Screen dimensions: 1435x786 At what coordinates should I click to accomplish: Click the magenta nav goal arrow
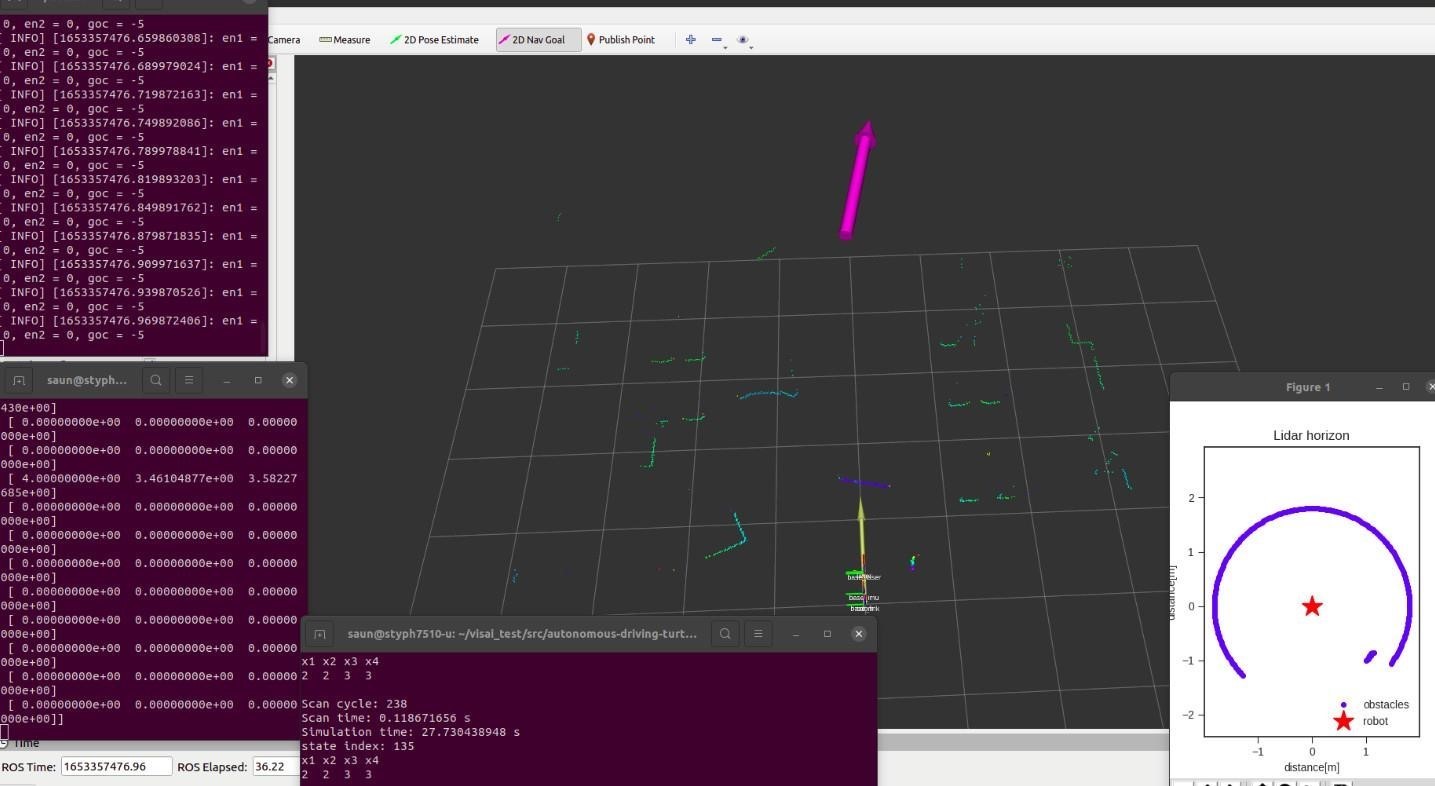point(857,180)
